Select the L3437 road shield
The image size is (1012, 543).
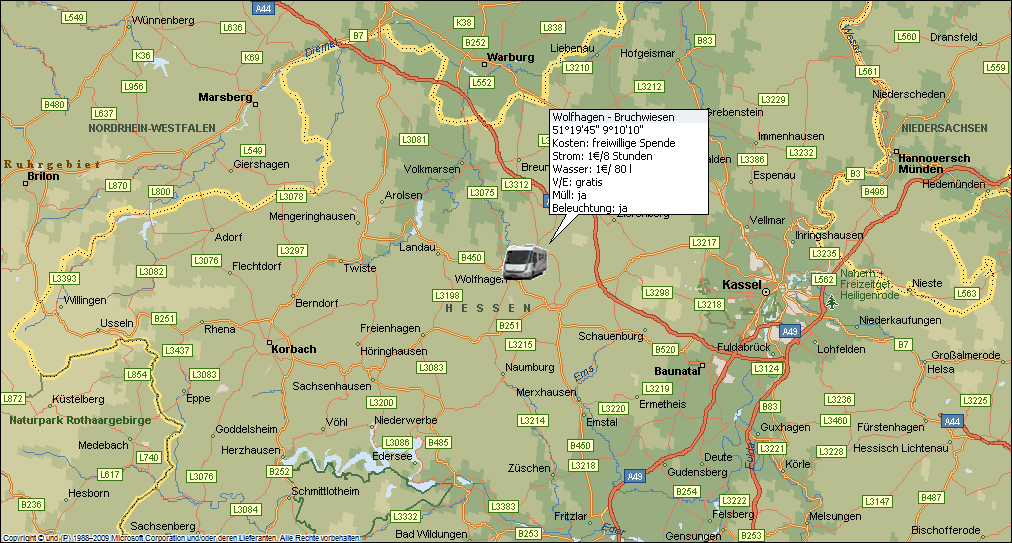pos(177,351)
